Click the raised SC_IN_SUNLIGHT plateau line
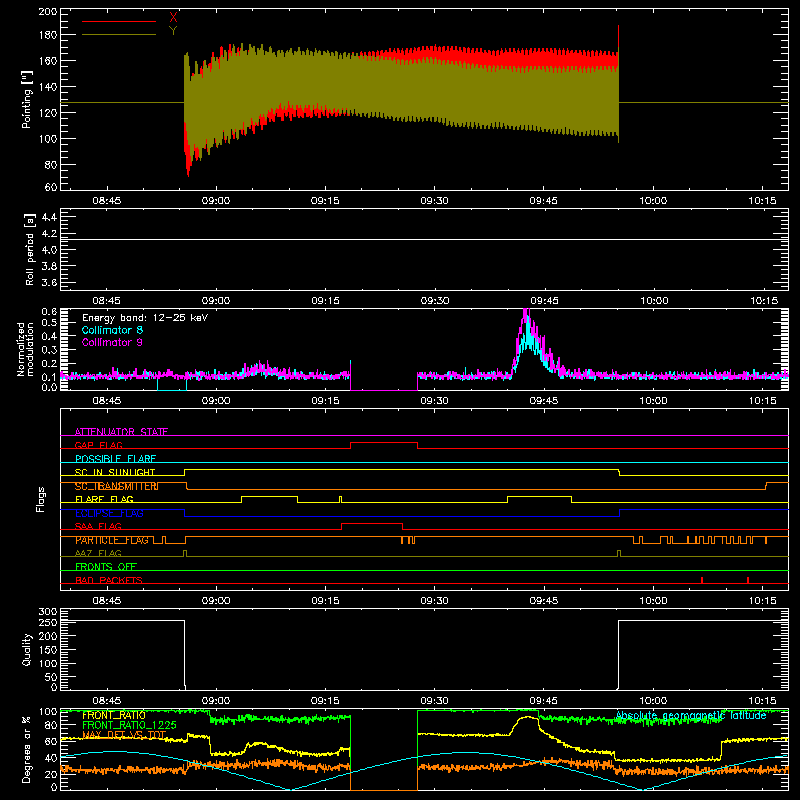Screen dimensions: 800x800 pyautogui.click(x=402, y=469)
